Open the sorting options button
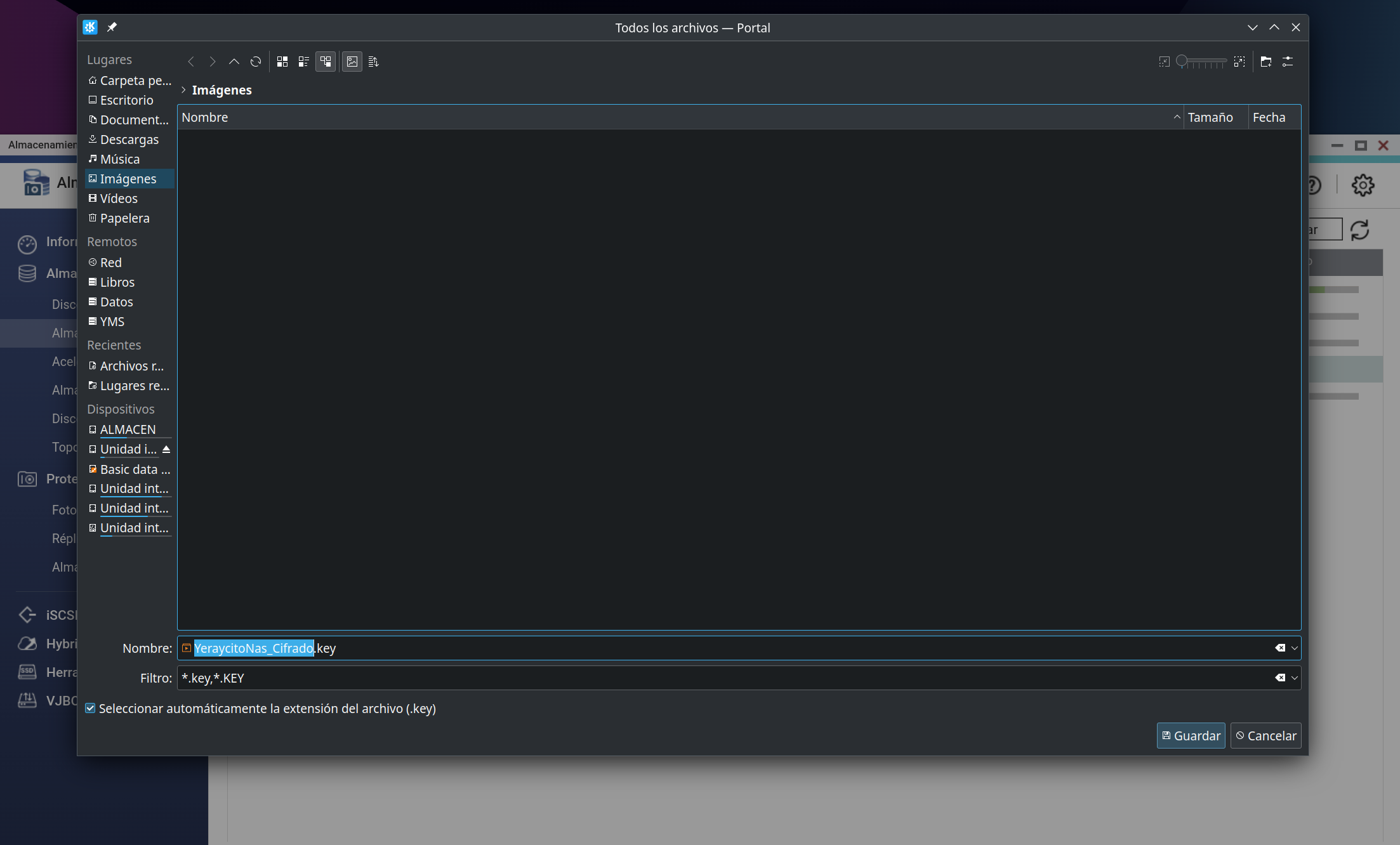 [x=373, y=62]
